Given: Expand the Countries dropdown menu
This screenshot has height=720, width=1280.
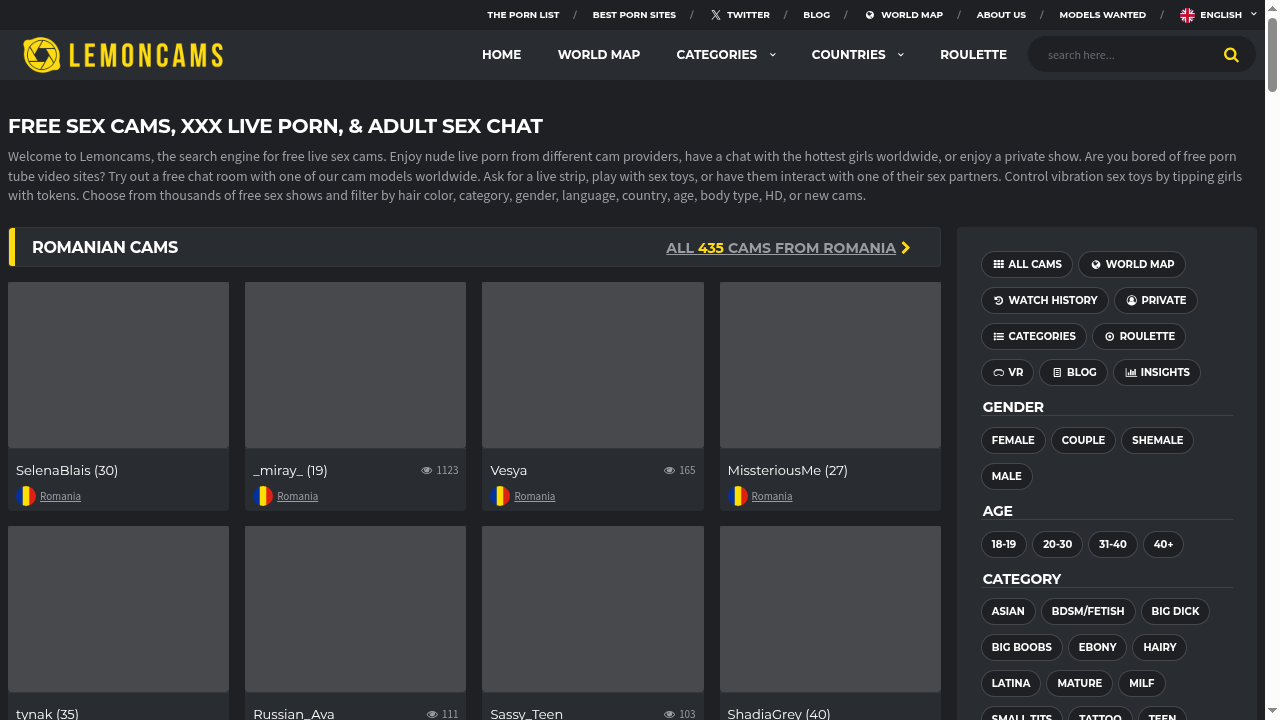Looking at the screenshot, I should [x=857, y=55].
